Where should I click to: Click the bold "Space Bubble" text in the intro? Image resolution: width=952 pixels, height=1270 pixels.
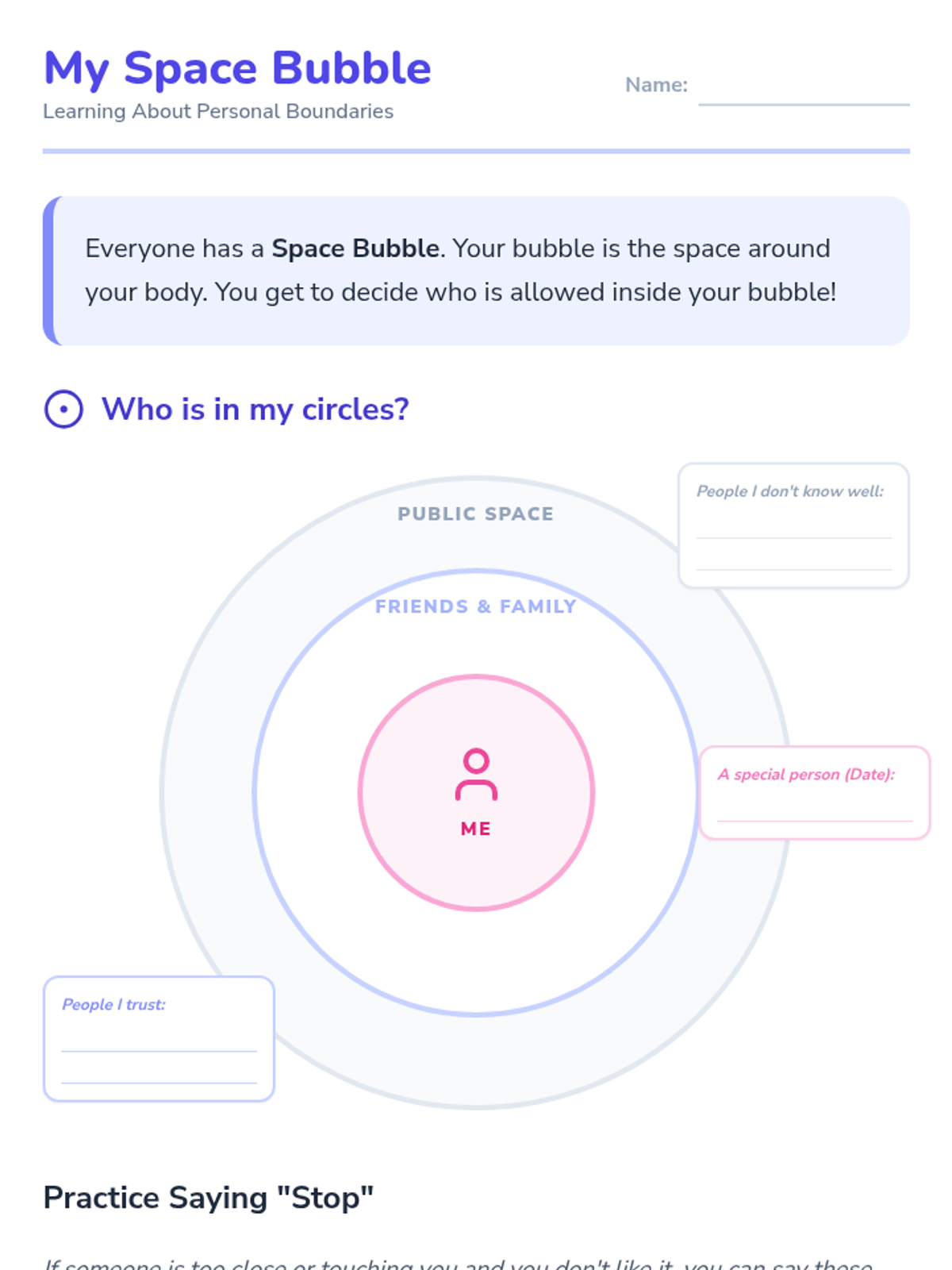(x=355, y=248)
